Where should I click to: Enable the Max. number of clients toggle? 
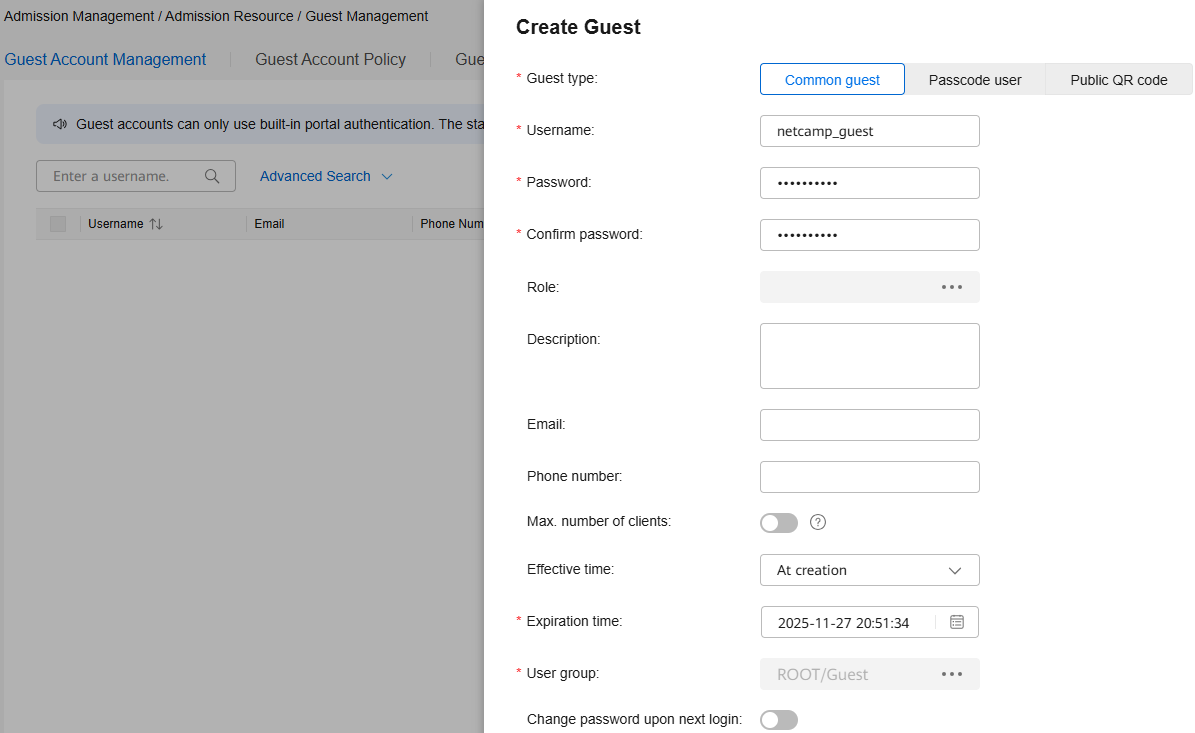pyautogui.click(x=778, y=522)
